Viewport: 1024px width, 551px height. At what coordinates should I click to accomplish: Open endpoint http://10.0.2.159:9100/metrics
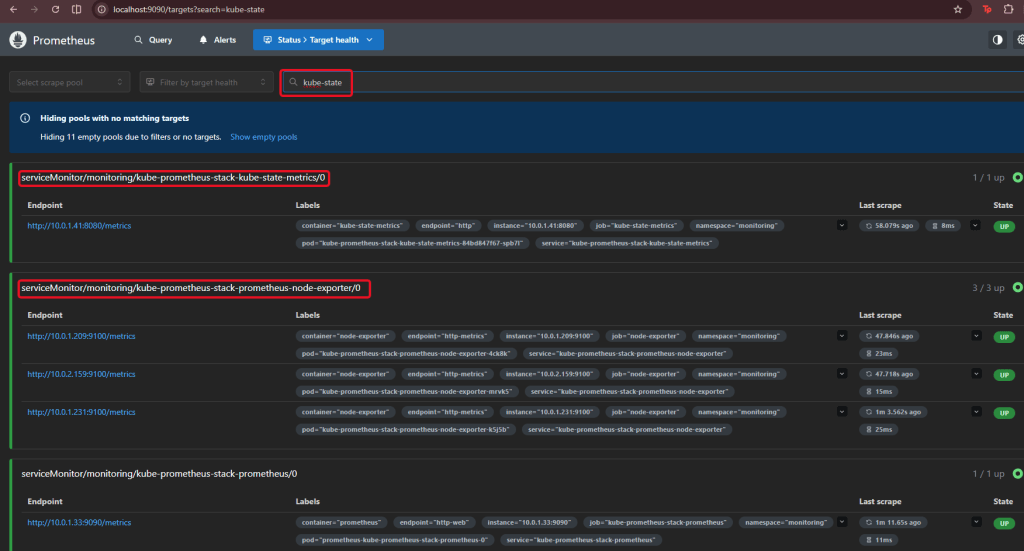point(81,374)
